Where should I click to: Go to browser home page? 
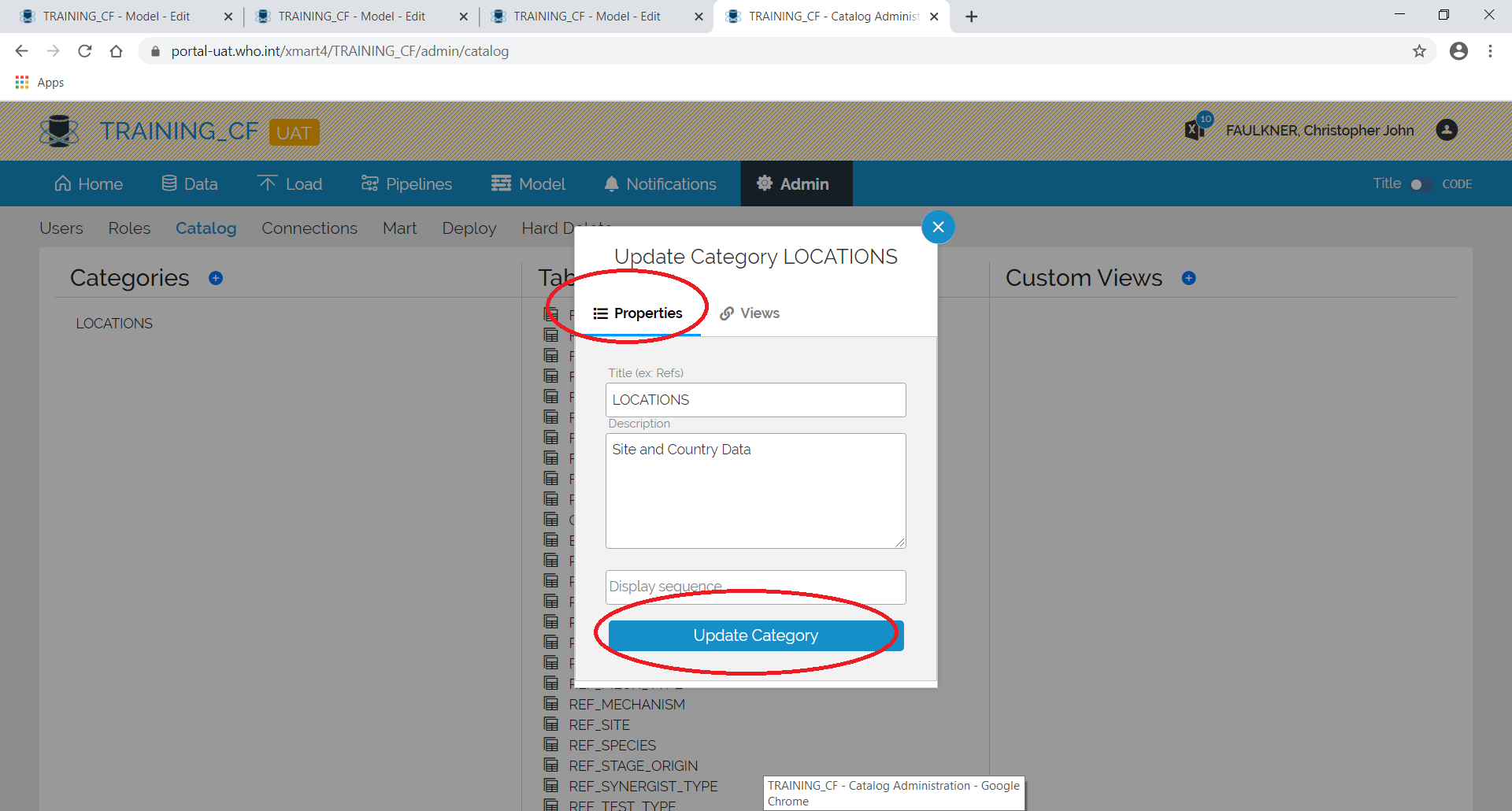pos(117,51)
